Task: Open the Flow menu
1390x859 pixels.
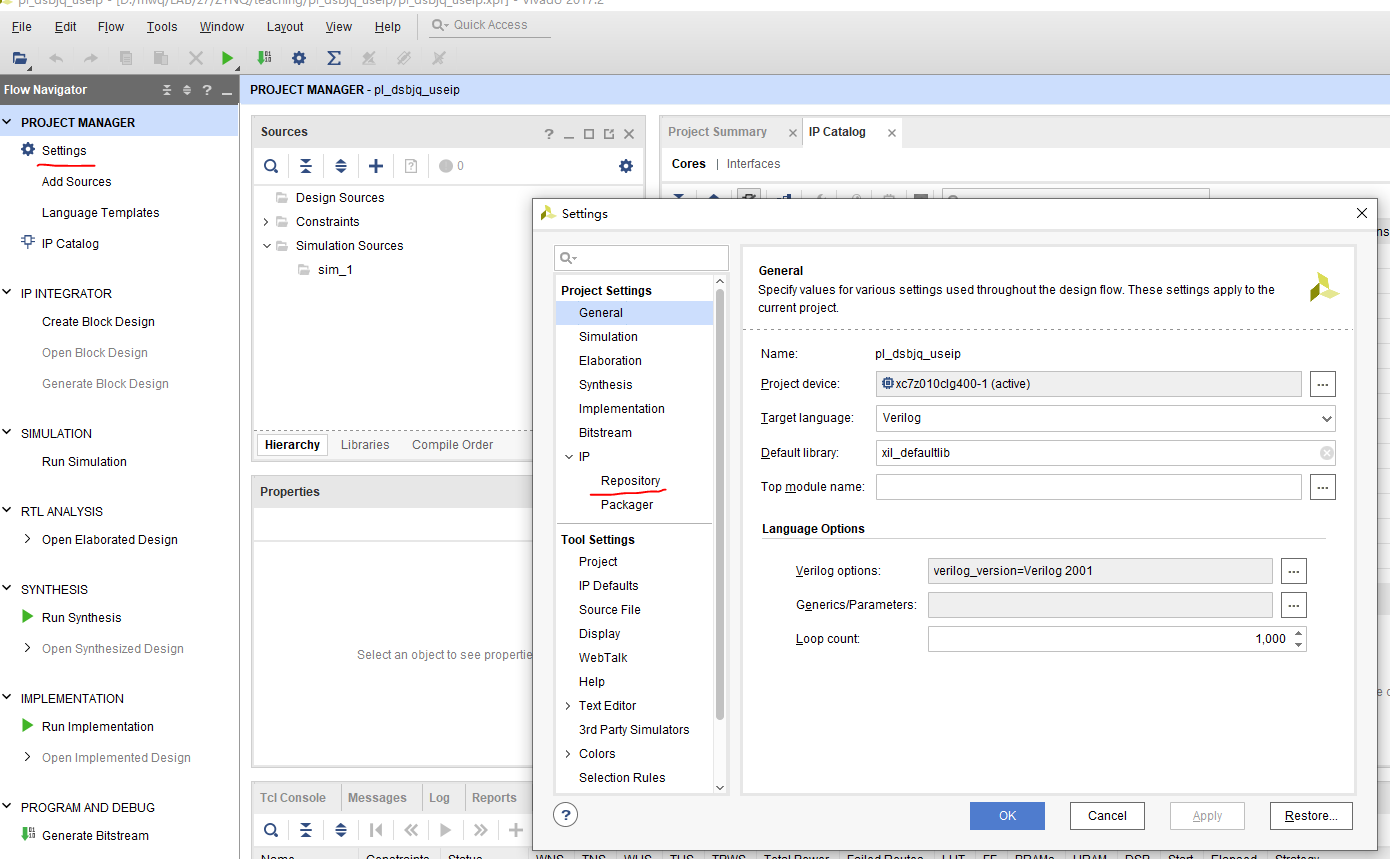Action: 111,27
